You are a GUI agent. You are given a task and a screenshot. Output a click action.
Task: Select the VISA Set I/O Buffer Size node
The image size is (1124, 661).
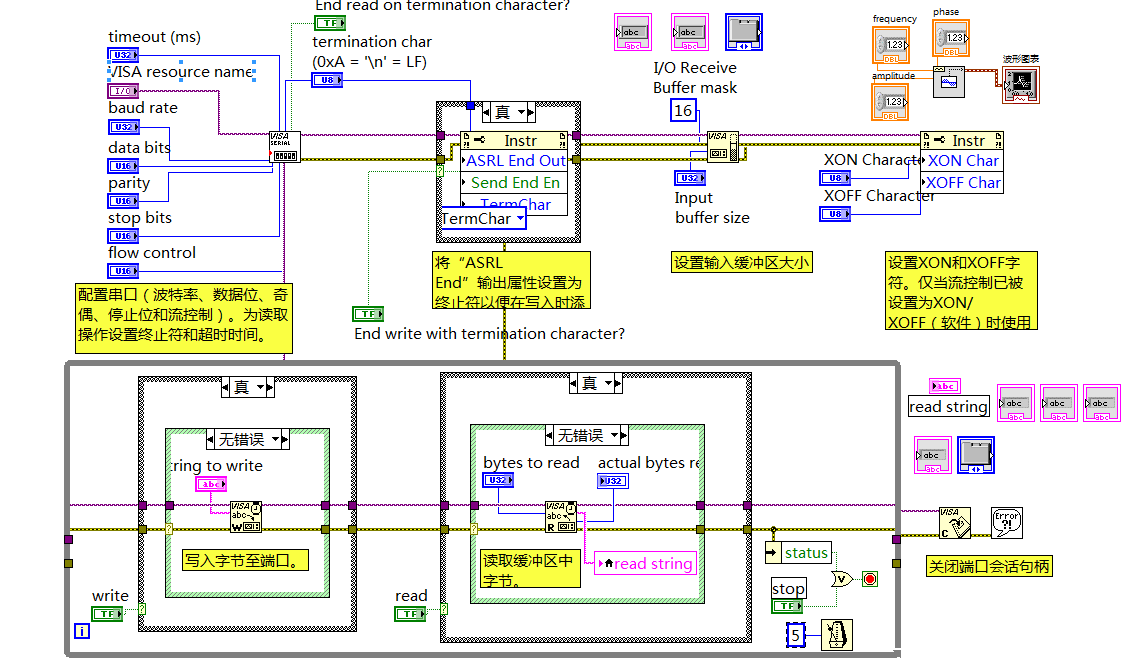click(722, 146)
